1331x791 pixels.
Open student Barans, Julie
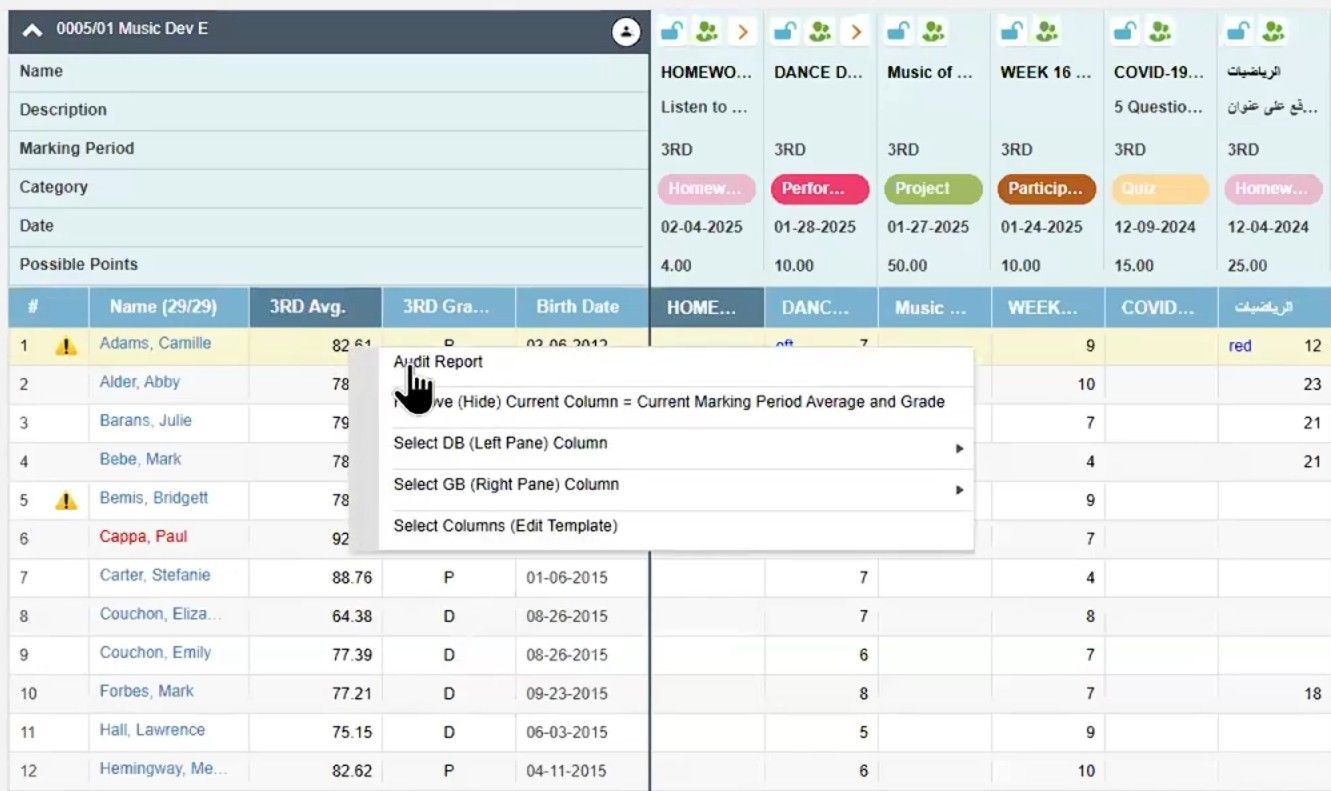click(145, 420)
